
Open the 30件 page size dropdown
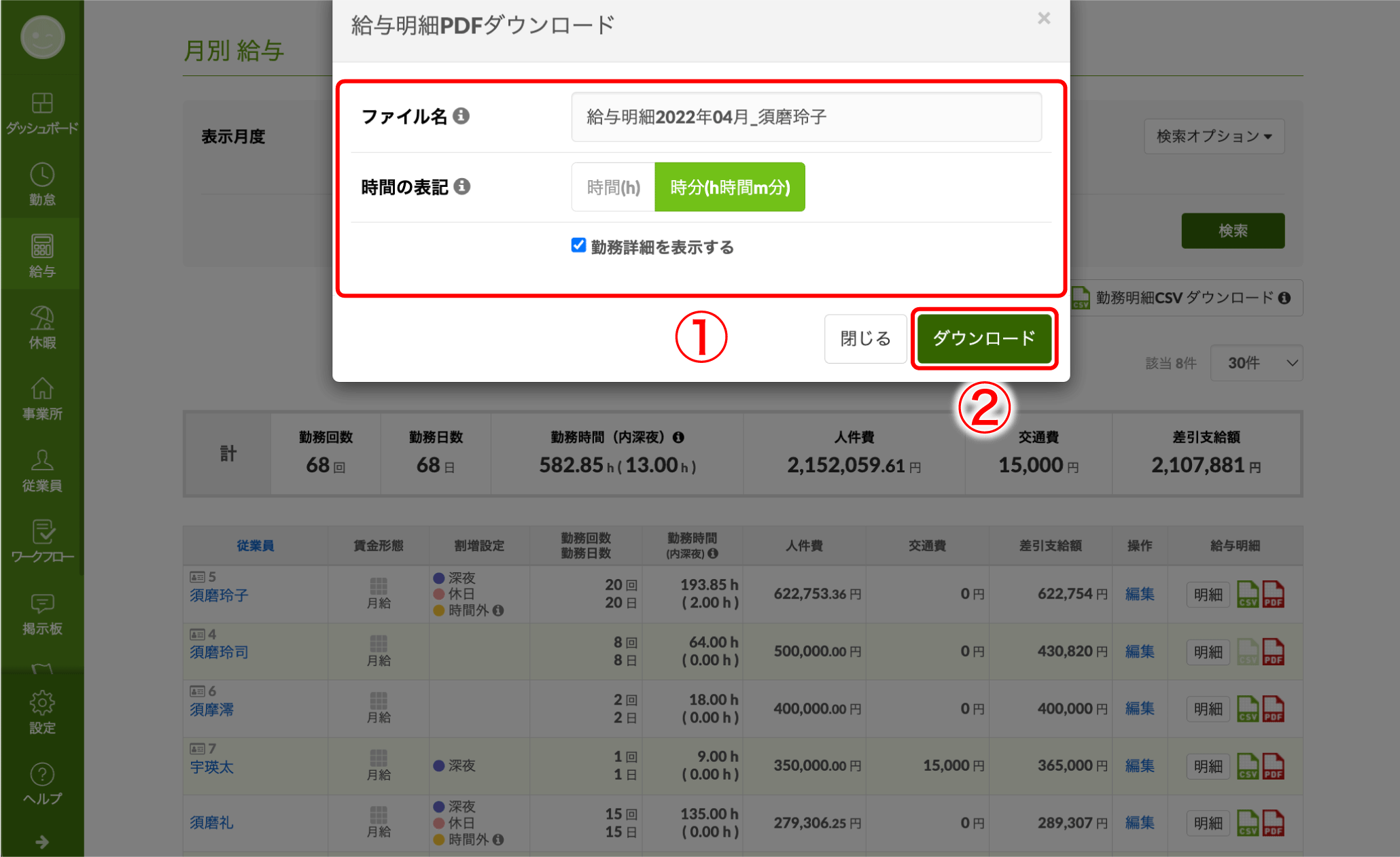coord(1256,363)
